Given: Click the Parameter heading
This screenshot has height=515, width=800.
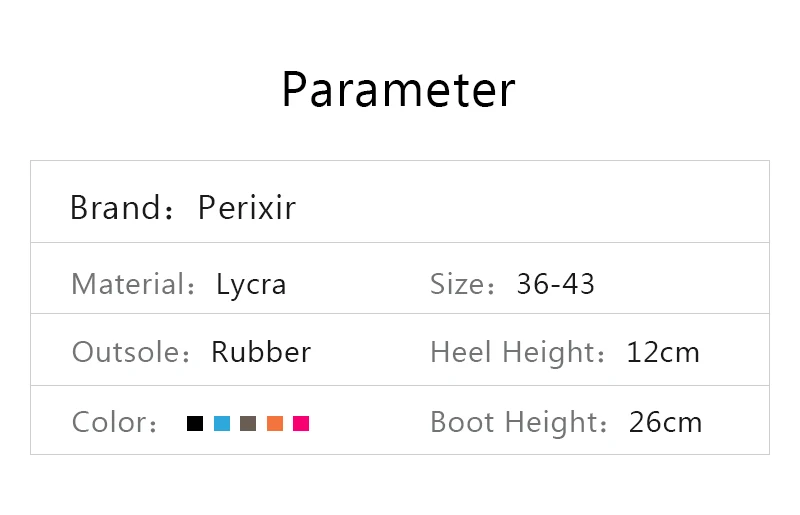Looking at the screenshot, I should coord(398,90).
